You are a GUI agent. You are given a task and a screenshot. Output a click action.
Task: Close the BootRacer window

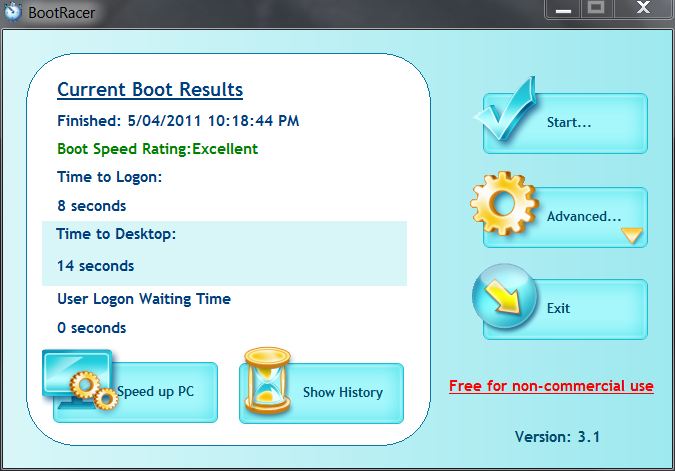[x=644, y=9]
